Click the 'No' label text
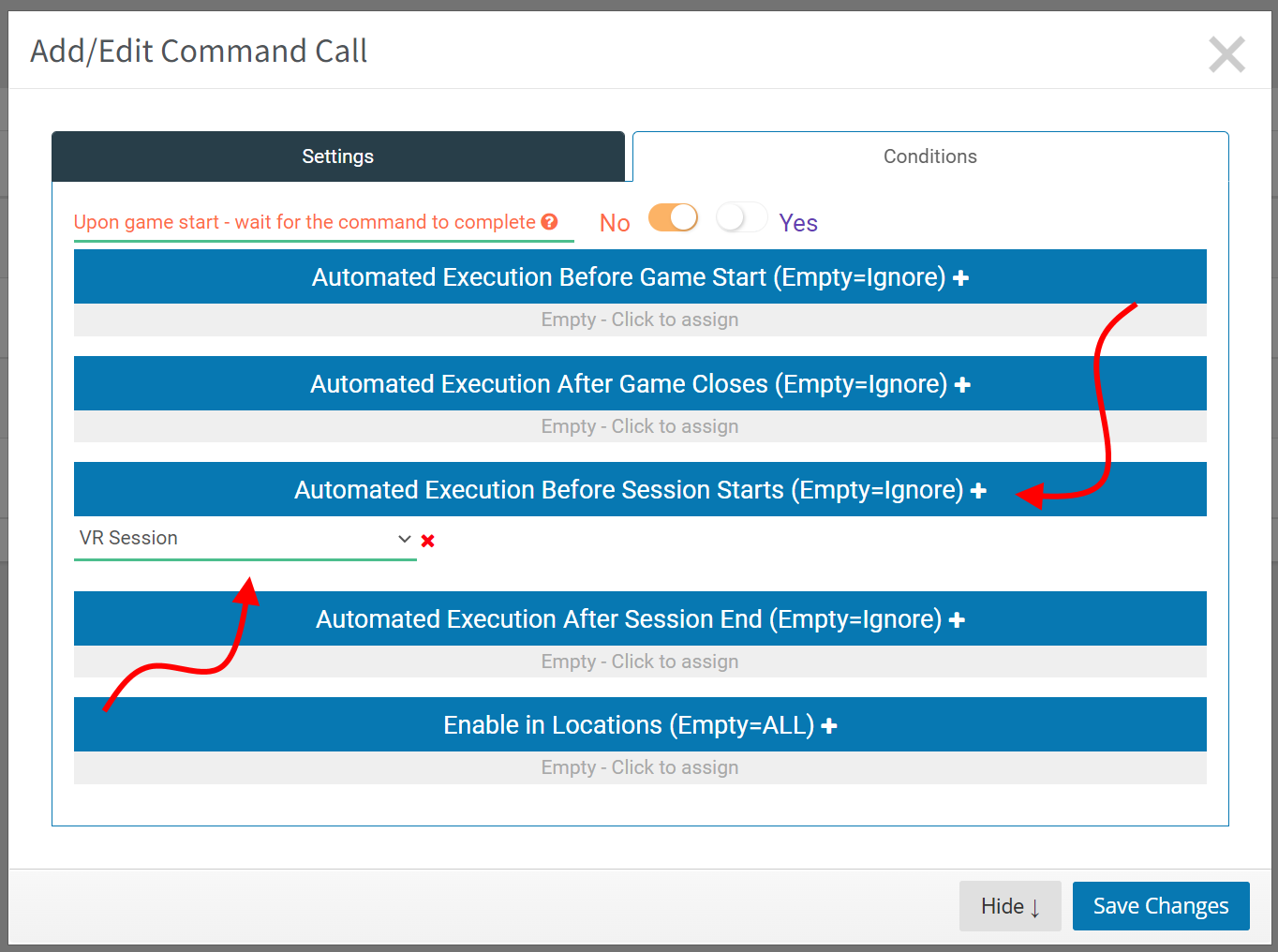Screen dimensions: 1278x952 [x=615, y=223]
